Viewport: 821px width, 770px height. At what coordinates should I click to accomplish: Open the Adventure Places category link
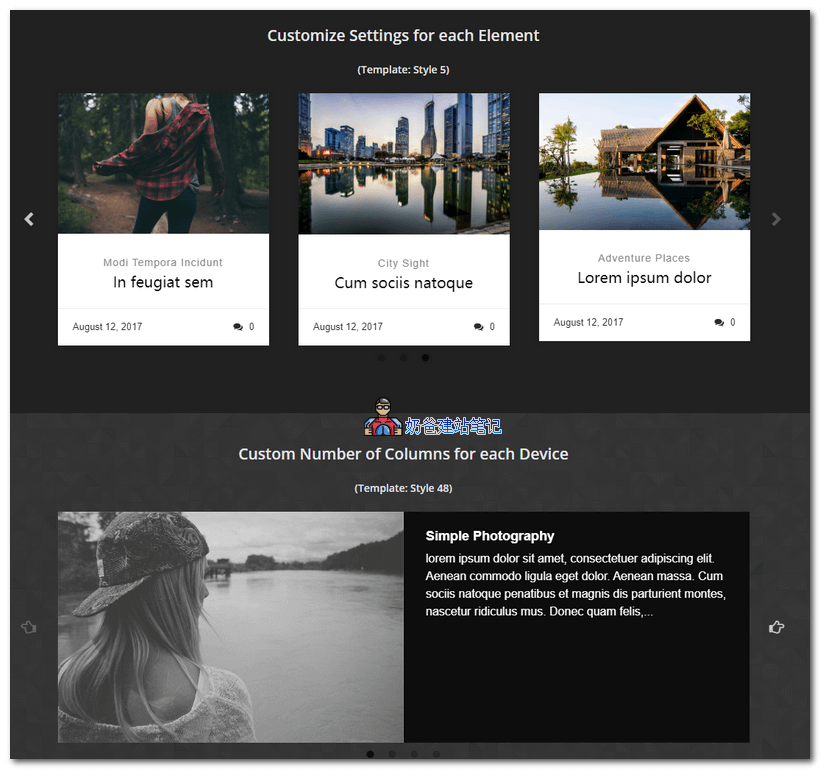[644, 258]
